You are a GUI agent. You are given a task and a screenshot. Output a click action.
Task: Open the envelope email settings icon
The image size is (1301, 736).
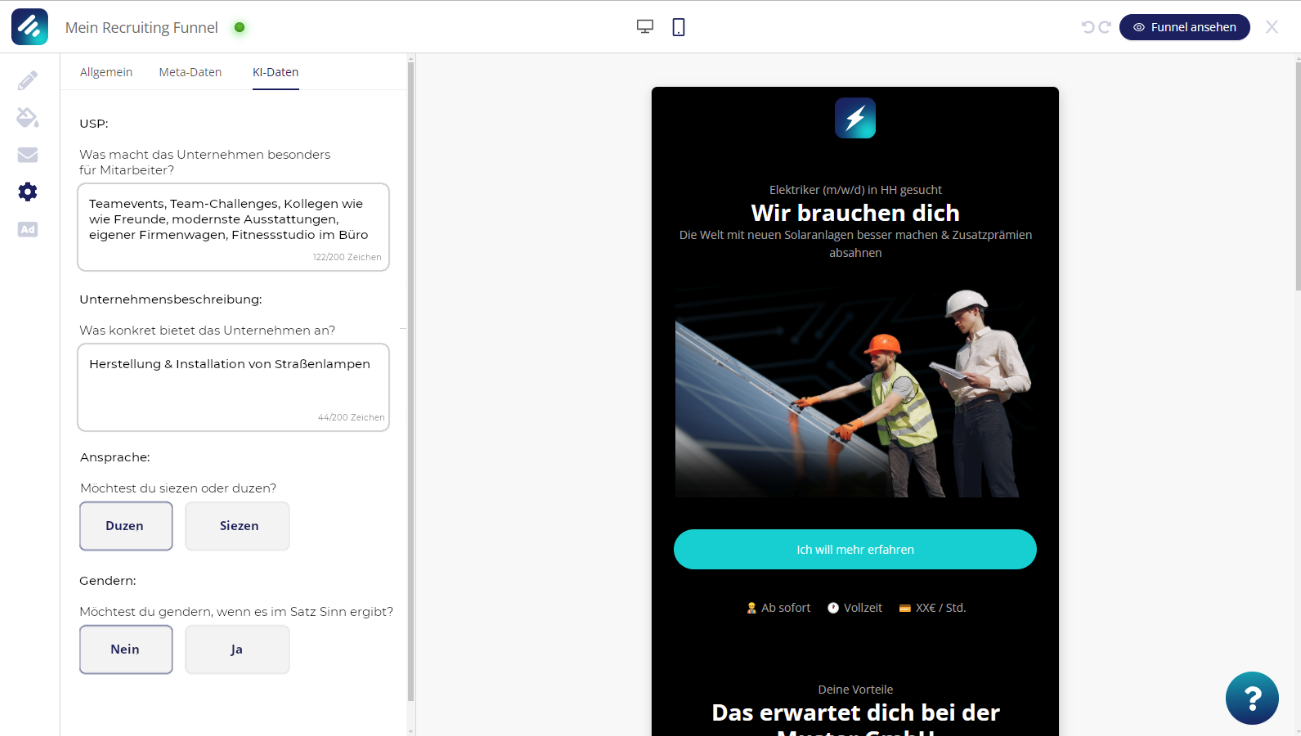(27, 154)
